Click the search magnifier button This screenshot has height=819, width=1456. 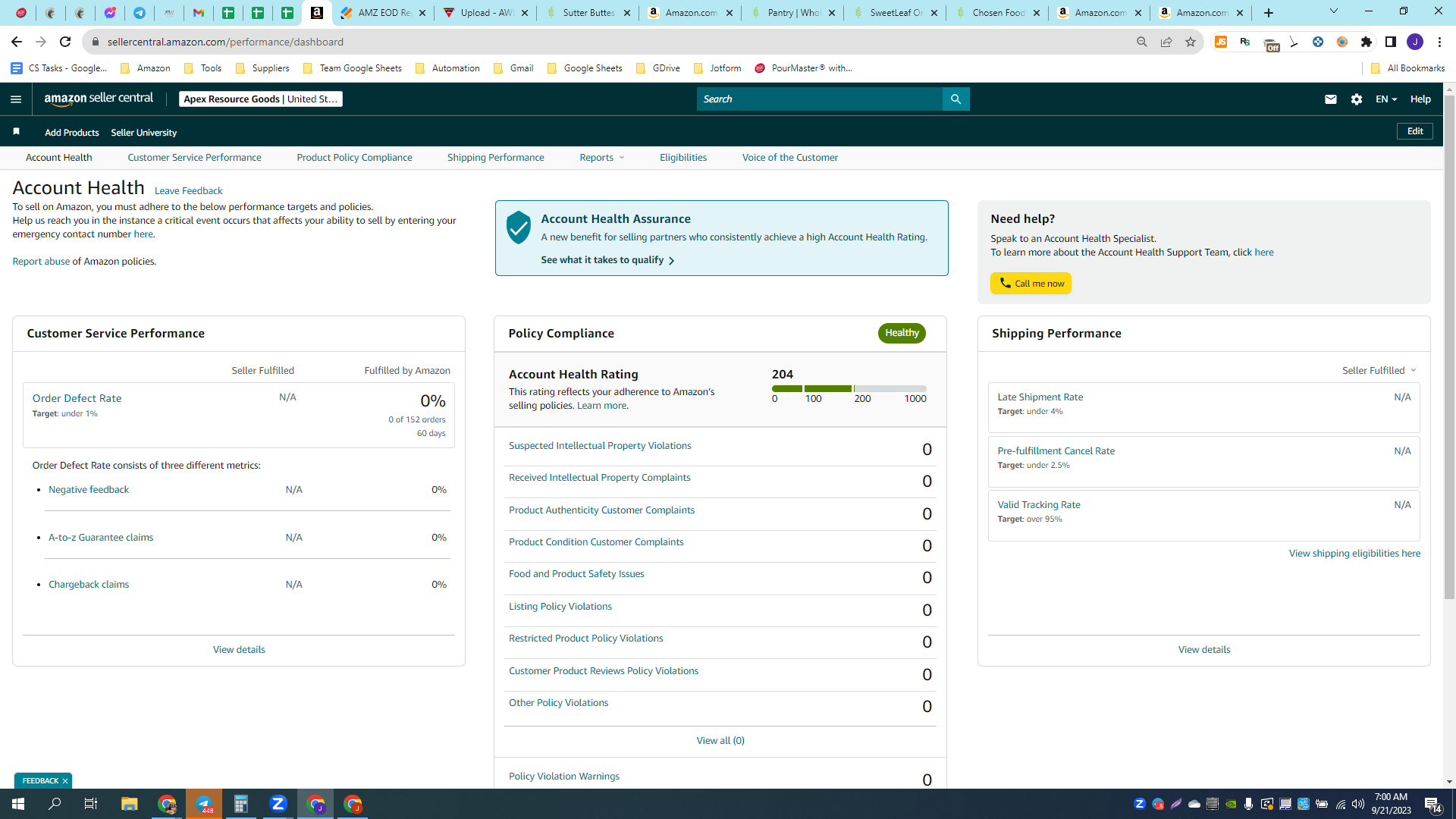[x=955, y=99]
